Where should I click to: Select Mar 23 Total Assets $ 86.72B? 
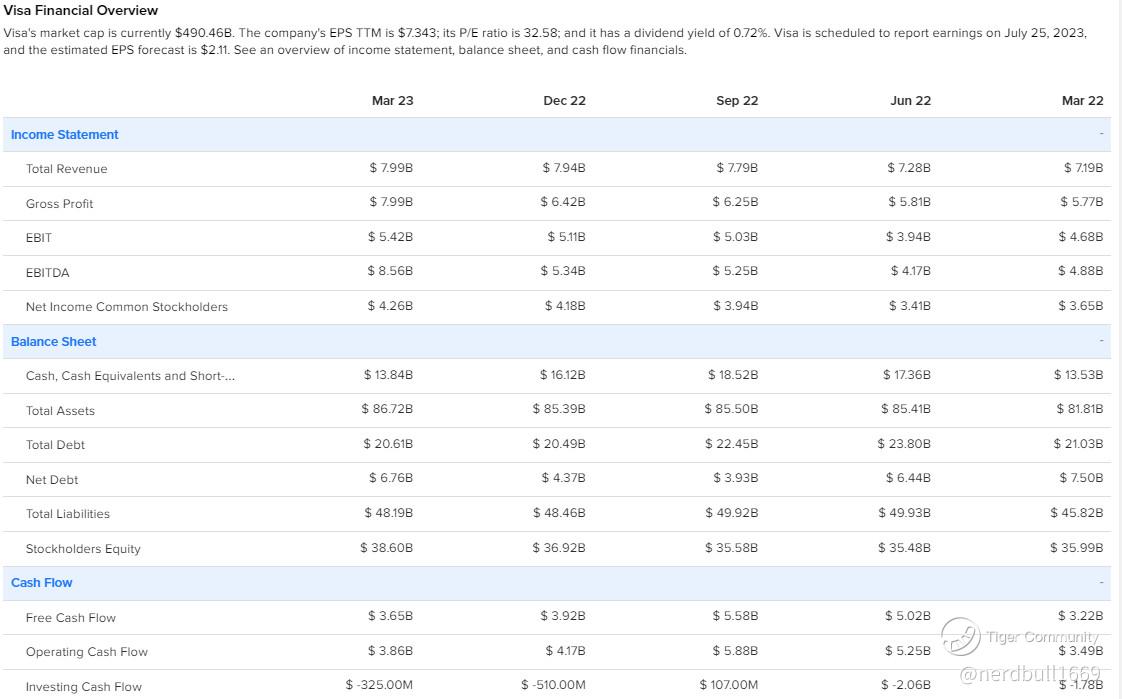pyautogui.click(x=387, y=409)
